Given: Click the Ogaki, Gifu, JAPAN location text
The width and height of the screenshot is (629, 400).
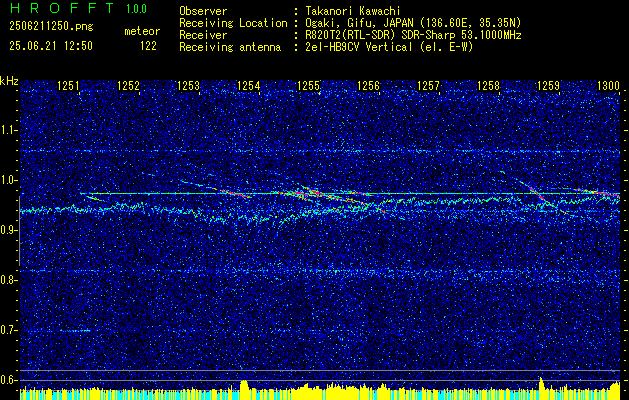Looking at the screenshot, I should pos(413,23).
